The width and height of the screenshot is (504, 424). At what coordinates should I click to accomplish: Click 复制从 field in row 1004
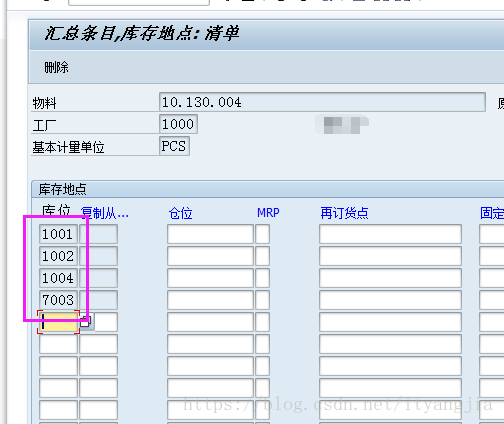tap(99, 278)
